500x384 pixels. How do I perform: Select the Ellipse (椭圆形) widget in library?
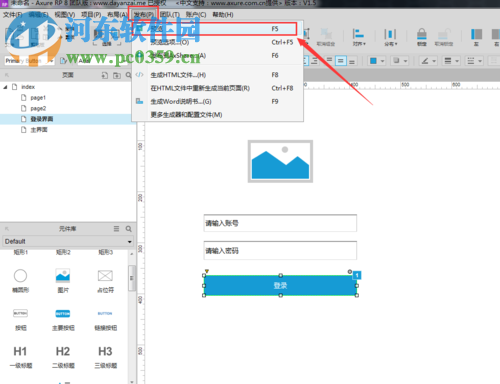[20, 281]
